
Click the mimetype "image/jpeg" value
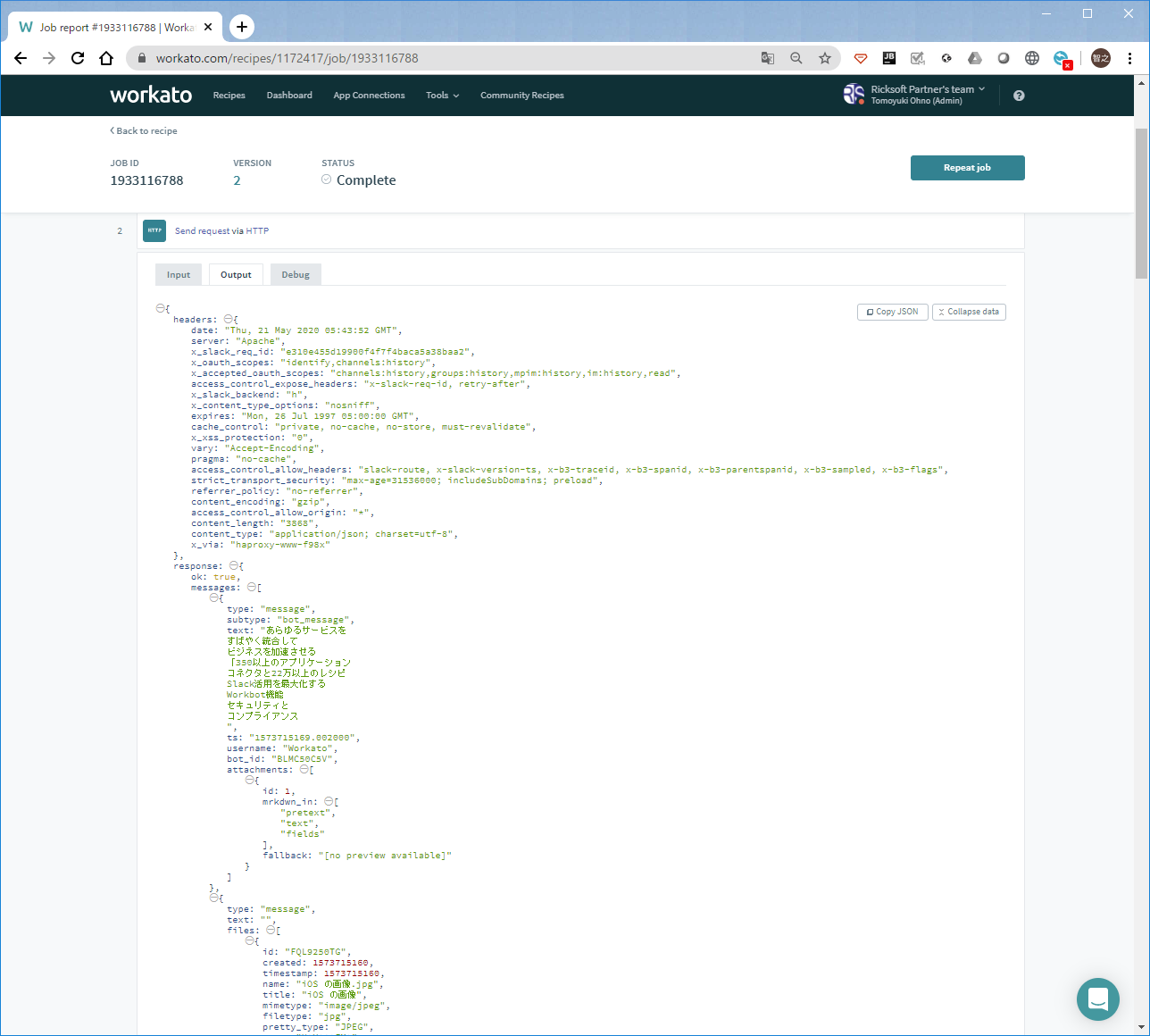pyautogui.click(x=352, y=1006)
